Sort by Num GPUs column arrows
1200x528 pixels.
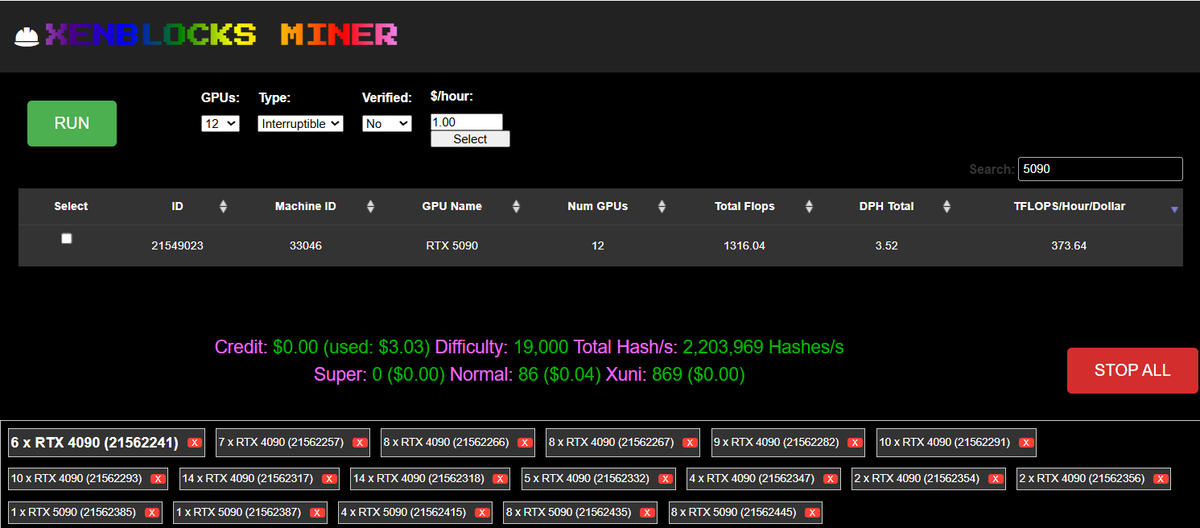(662, 207)
